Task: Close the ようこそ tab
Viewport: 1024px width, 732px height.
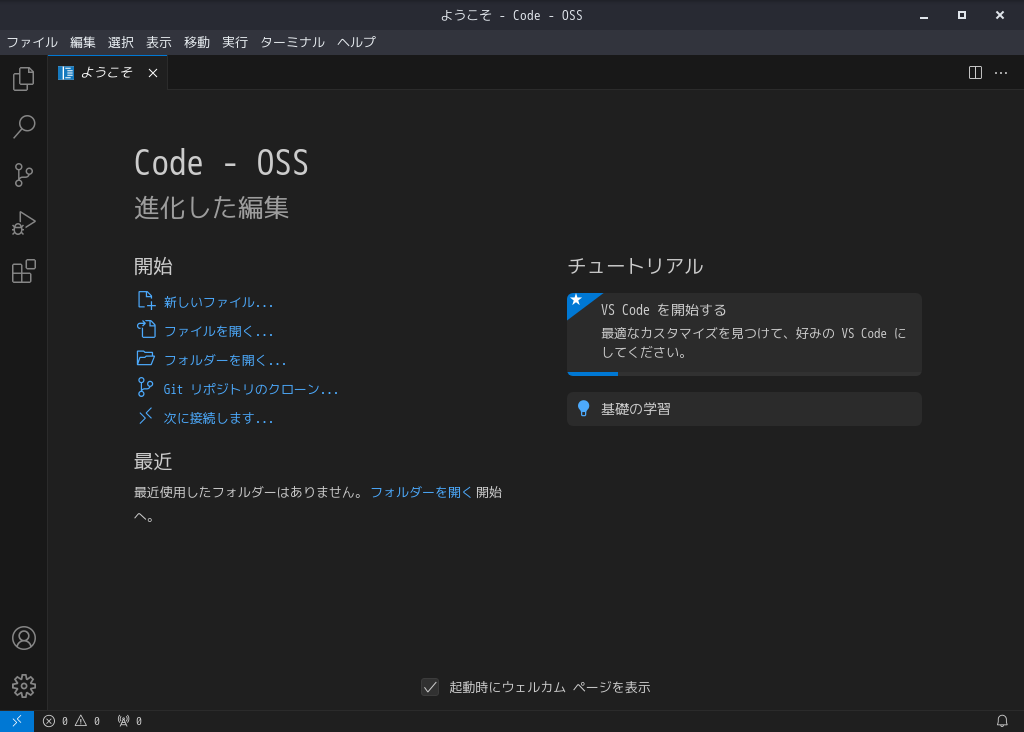Action: click(x=153, y=72)
